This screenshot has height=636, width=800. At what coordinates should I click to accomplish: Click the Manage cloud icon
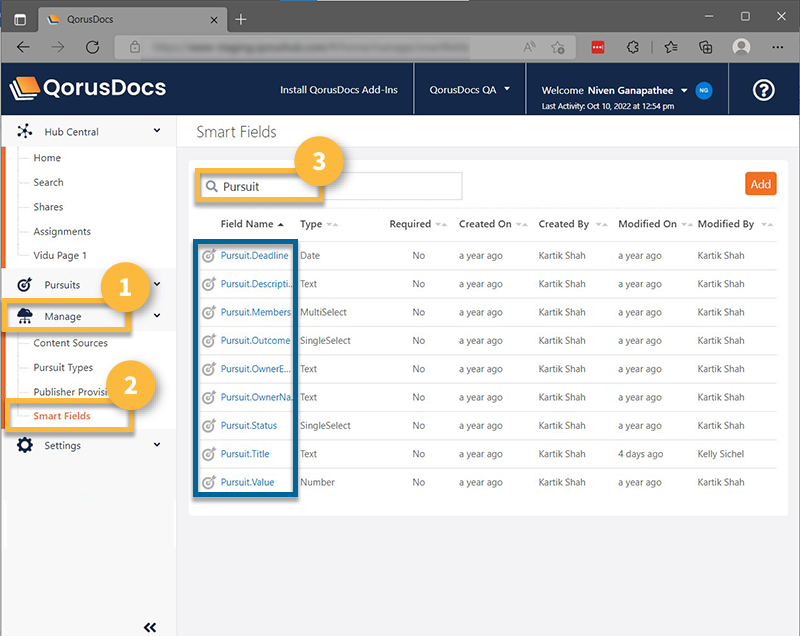(x=24, y=316)
